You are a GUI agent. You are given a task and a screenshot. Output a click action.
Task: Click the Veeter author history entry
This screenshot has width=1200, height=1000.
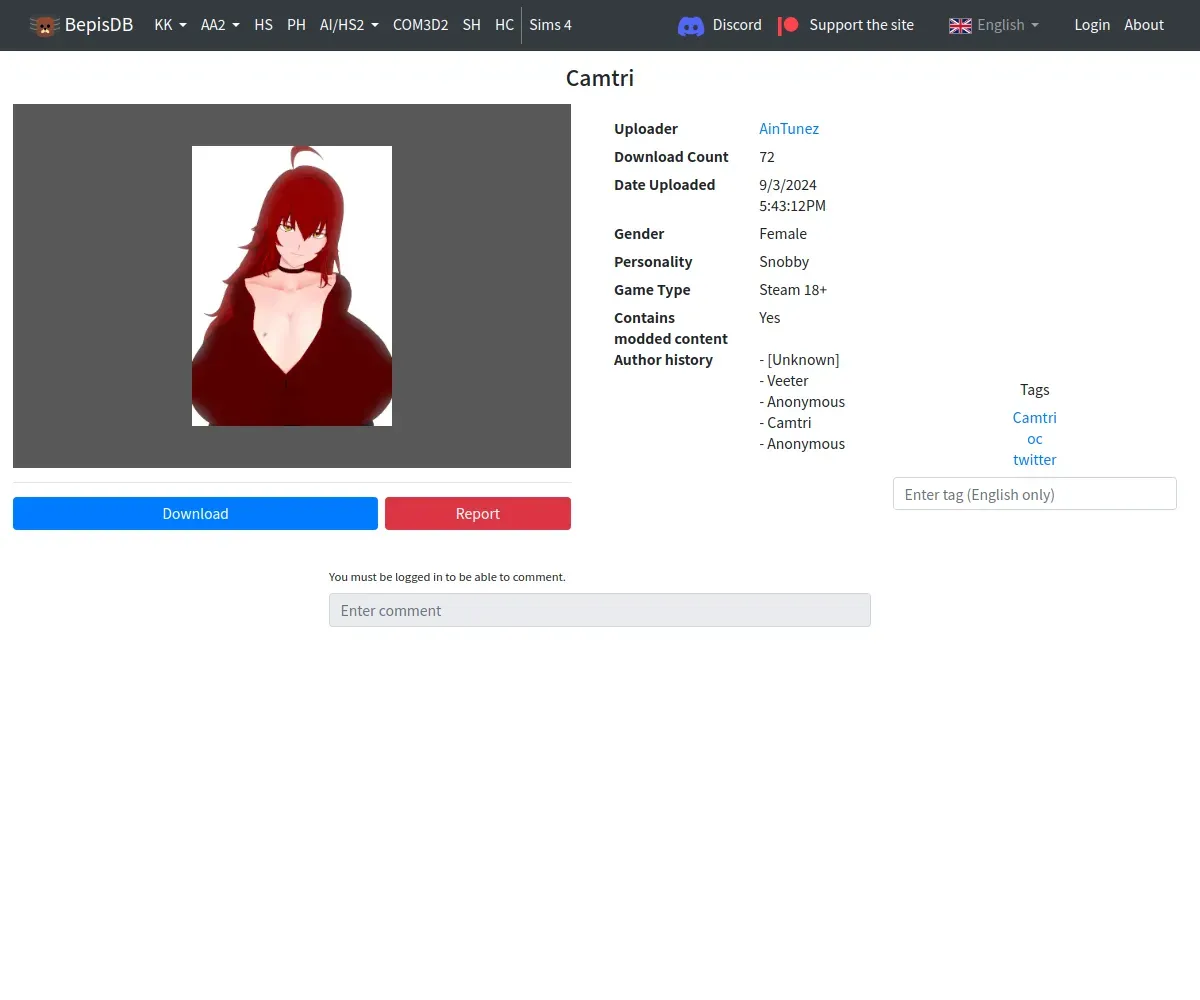784,381
